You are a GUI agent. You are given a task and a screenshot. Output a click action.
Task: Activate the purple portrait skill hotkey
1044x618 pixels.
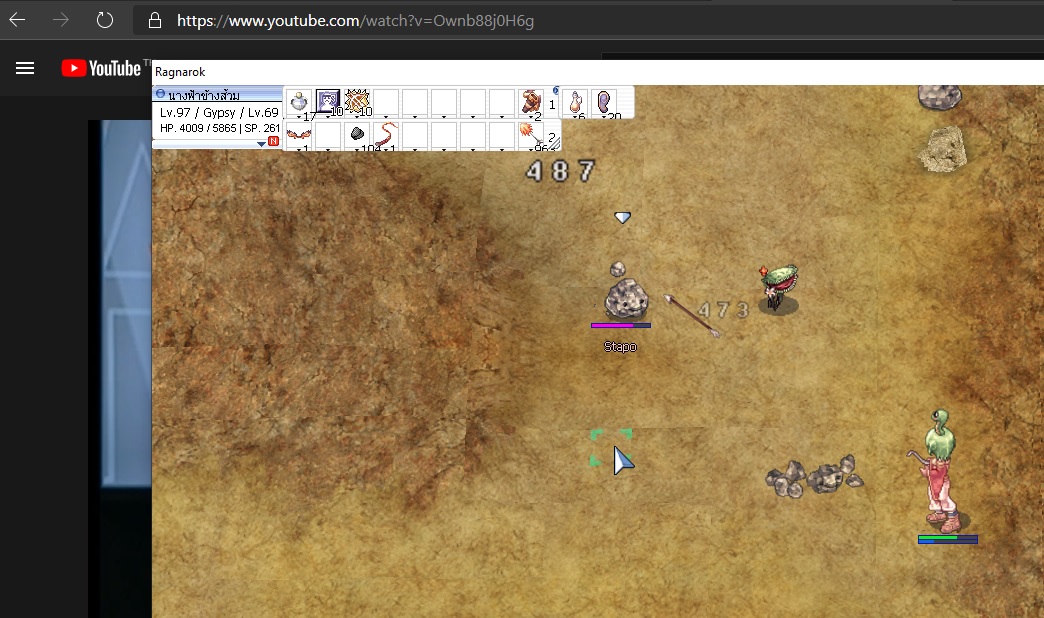click(x=328, y=103)
